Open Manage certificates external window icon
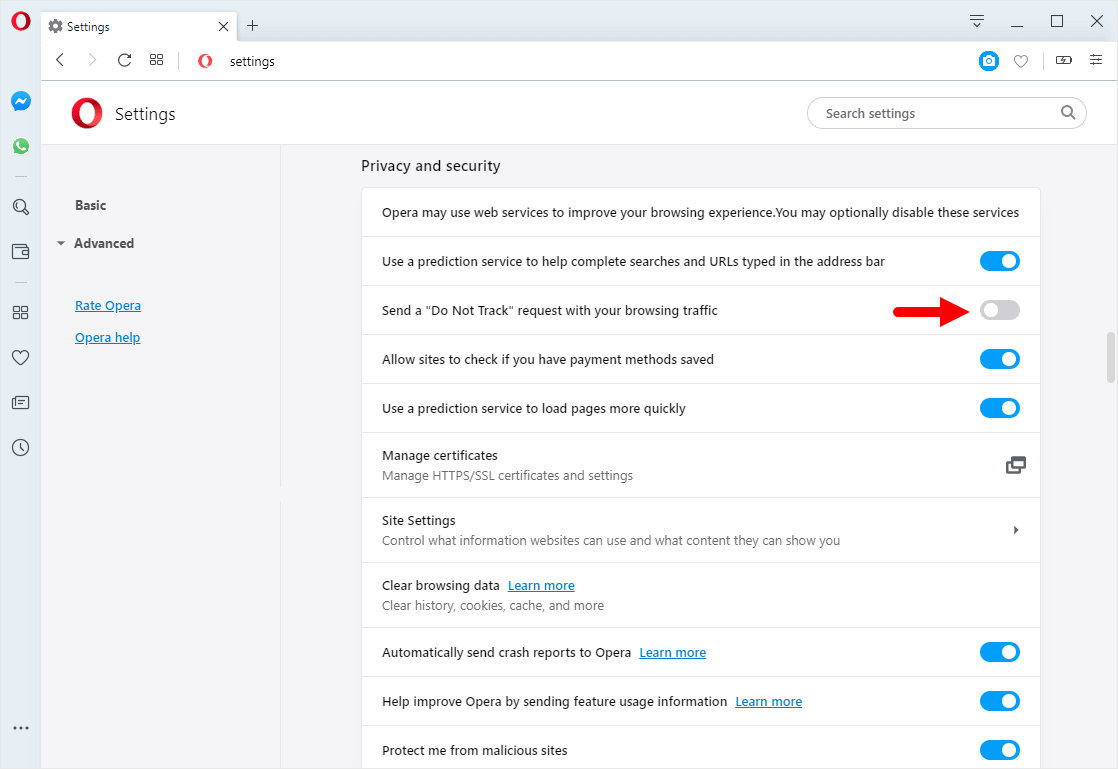Viewport: 1118px width, 769px height. [x=1015, y=465]
